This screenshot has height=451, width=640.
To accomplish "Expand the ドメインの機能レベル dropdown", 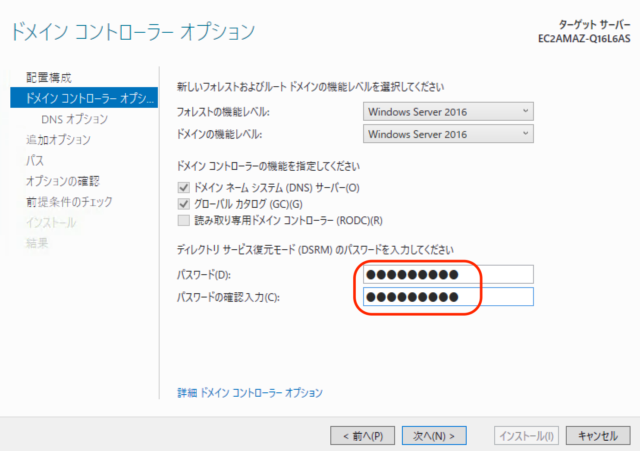I will click(448, 133).
